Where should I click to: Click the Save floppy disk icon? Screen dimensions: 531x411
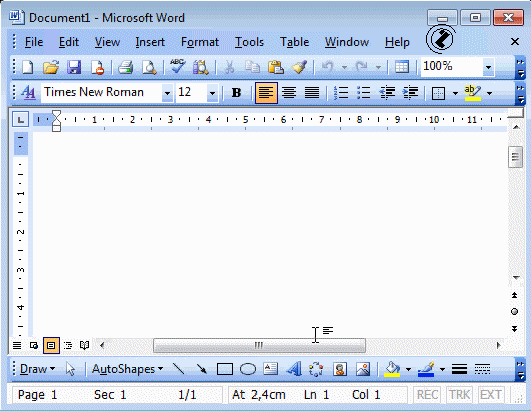[74, 67]
